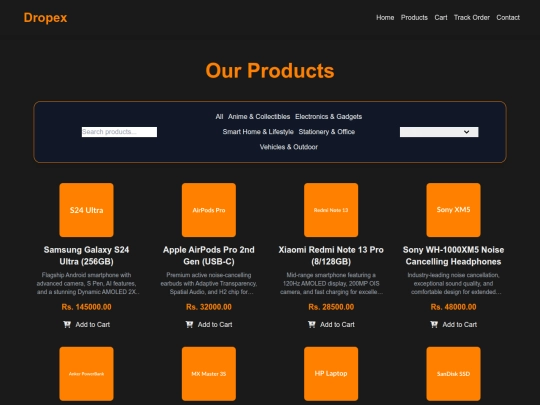Click cart icon under Xiaomi Redmi Note 13
Viewport: 540px width, 405px height.
[311, 324]
